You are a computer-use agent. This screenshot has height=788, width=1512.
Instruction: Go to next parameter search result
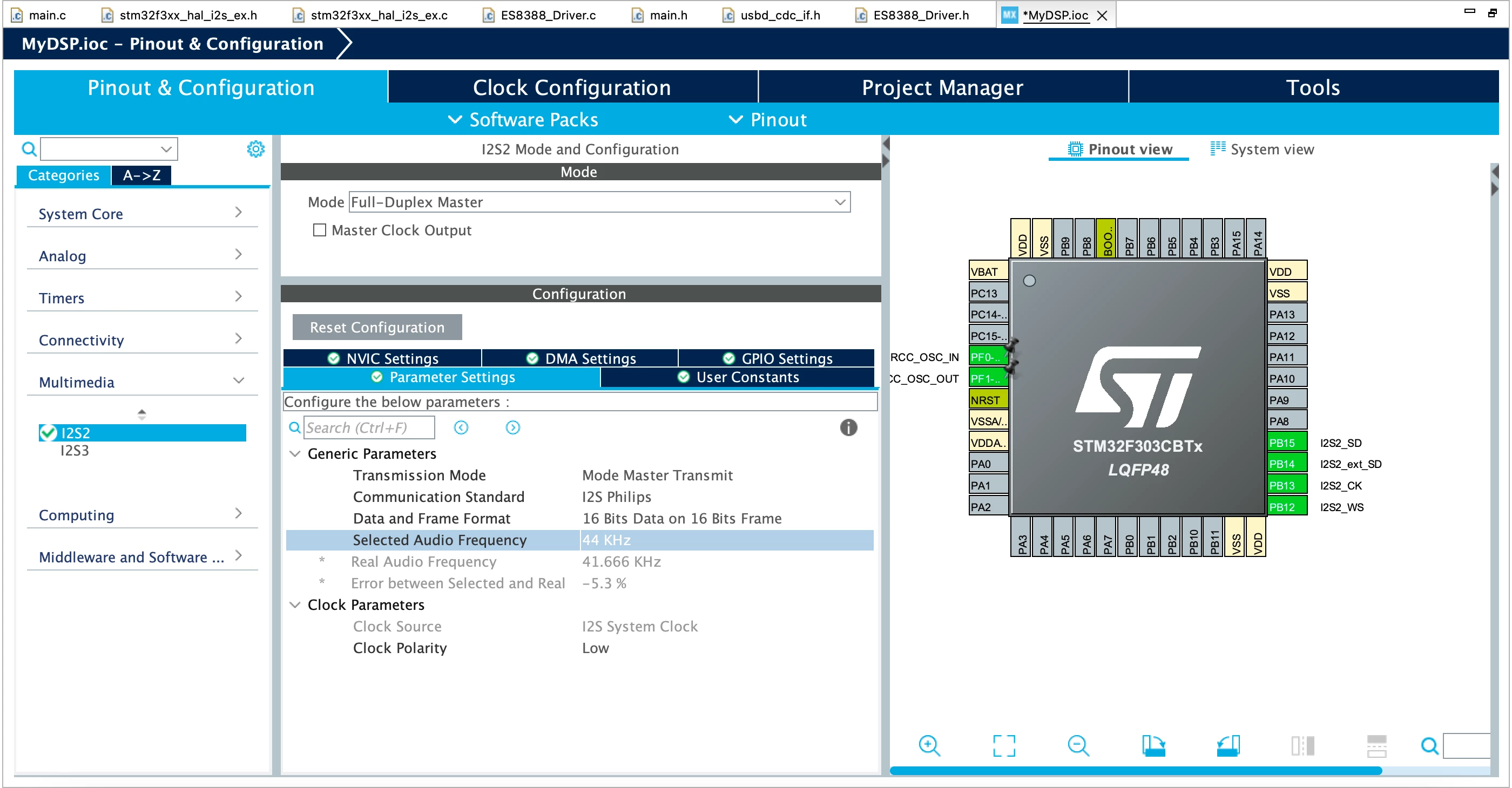click(x=512, y=428)
